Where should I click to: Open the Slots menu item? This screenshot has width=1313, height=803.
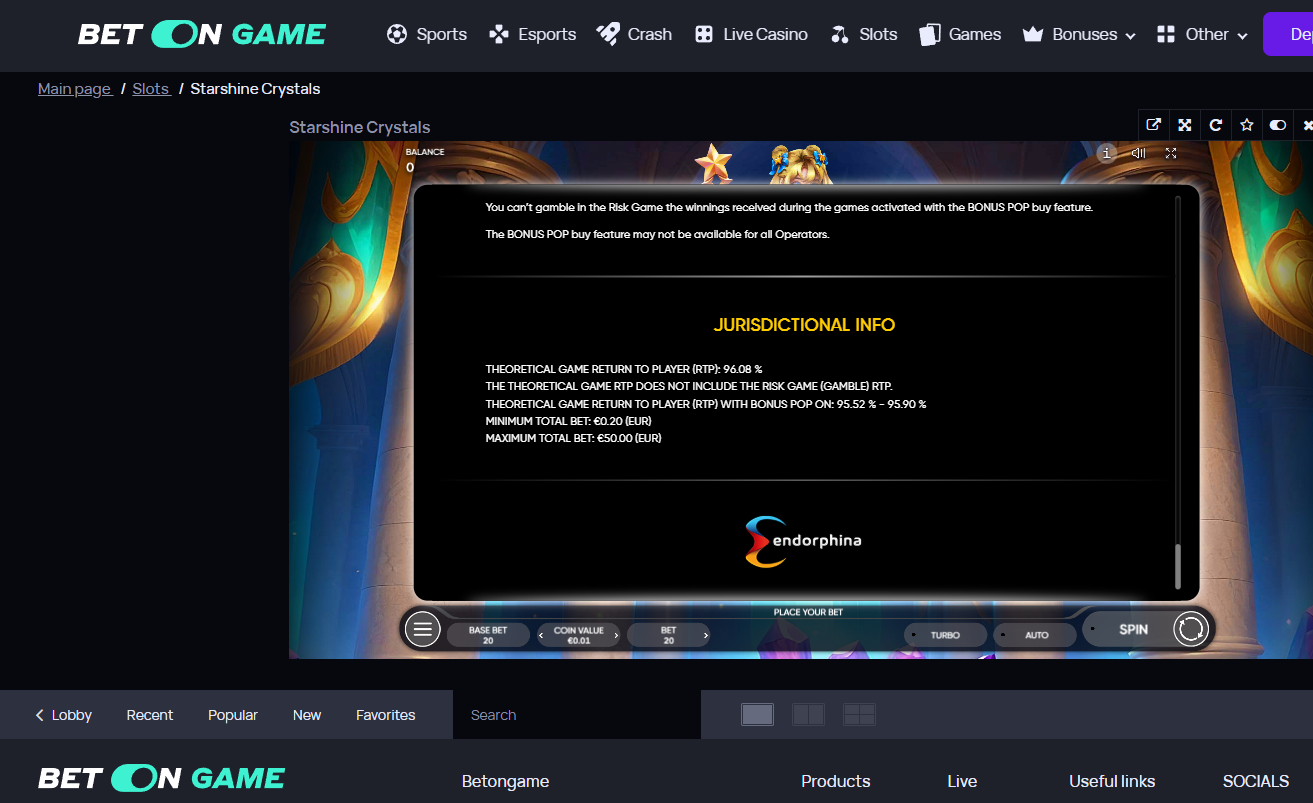click(864, 34)
